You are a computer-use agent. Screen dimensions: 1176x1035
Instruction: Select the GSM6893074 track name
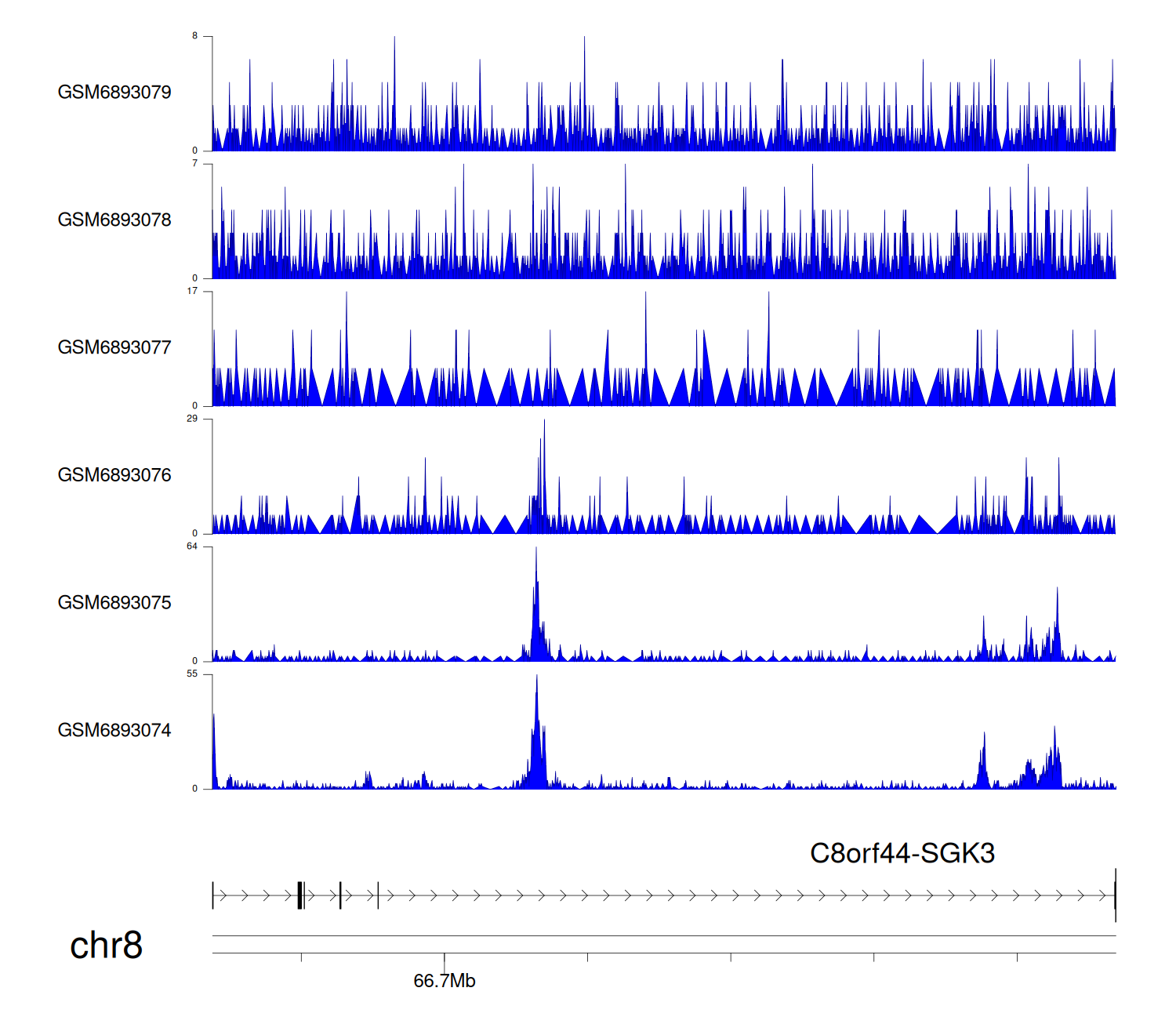click(114, 731)
